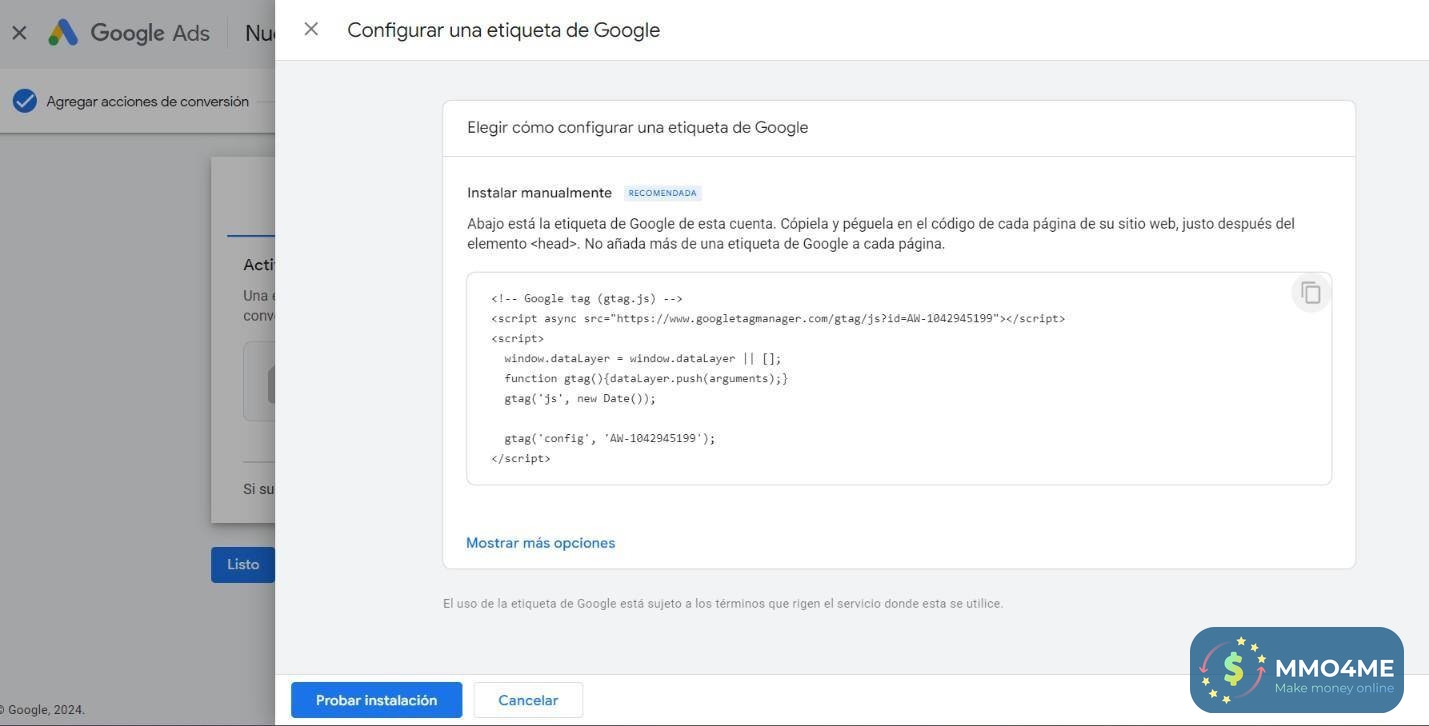Click the X beside the Google Ads logo

pos(19,33)
